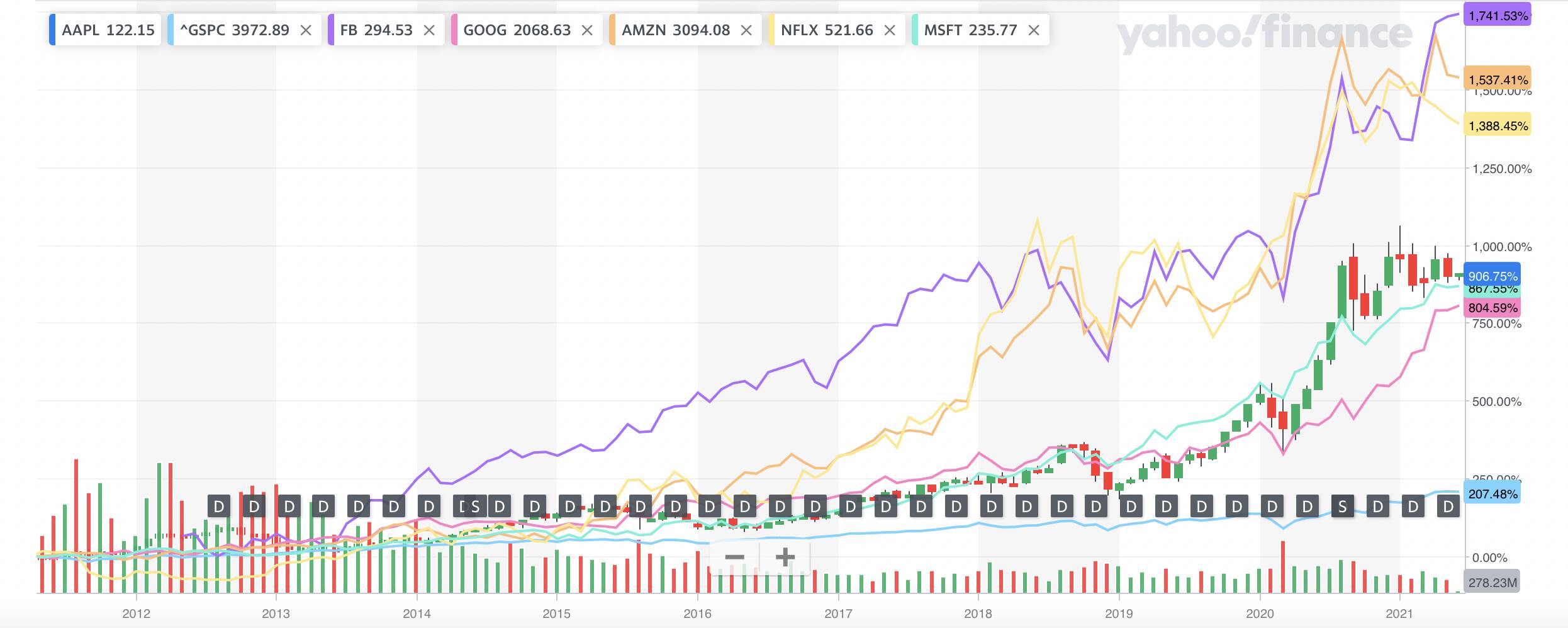Click the orange 1,537.41% AMZN value tag
Viewport: 1568px width, 628px height.
tap(1498, 80)
